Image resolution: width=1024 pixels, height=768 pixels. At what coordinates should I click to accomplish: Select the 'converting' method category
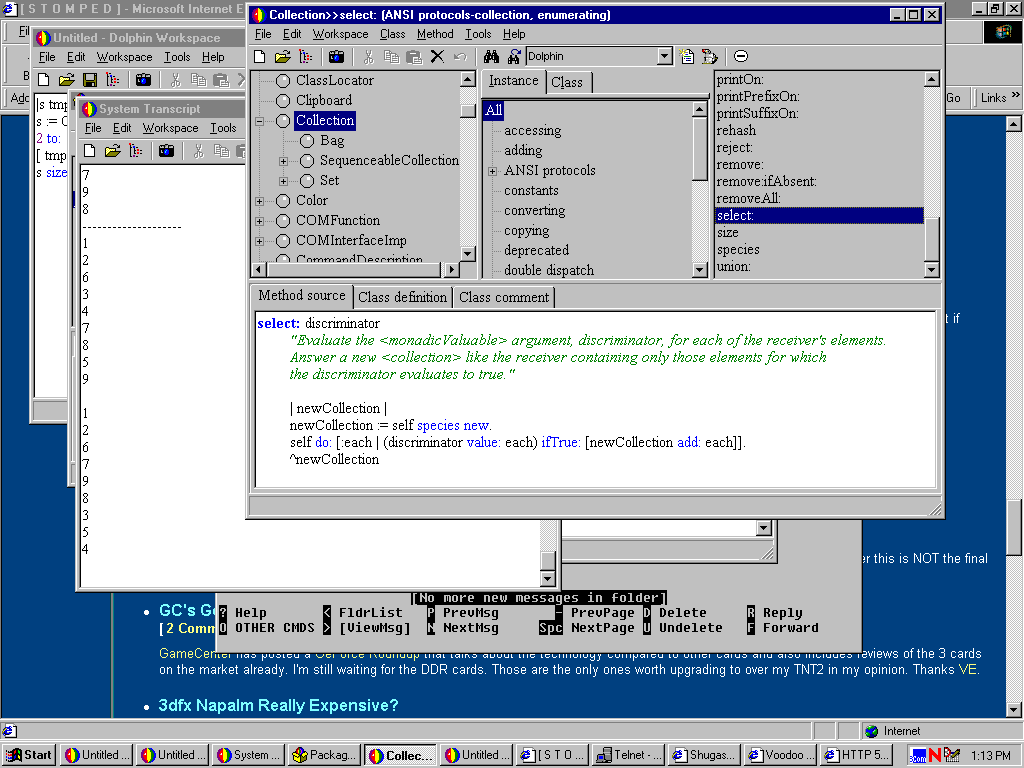(x=534, y=211)
